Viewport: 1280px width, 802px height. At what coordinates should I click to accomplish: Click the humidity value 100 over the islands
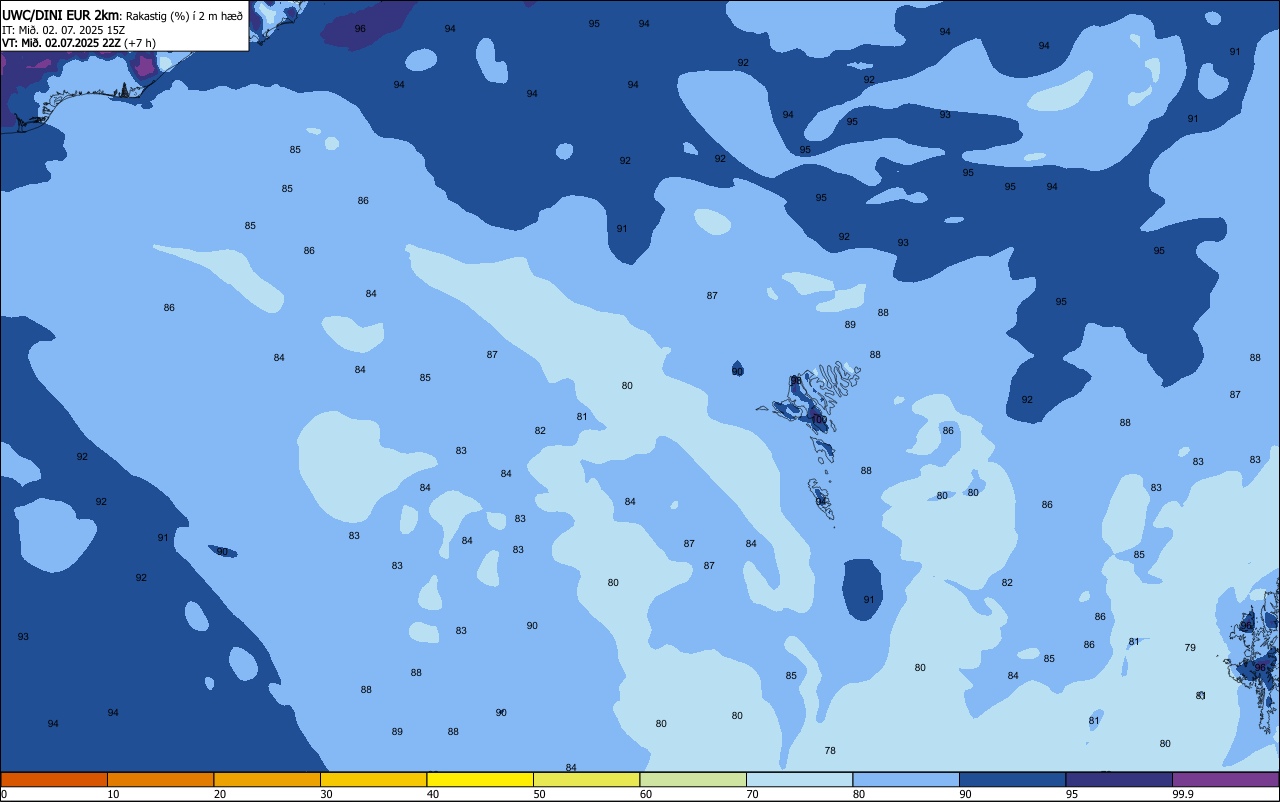pos(819,420)
